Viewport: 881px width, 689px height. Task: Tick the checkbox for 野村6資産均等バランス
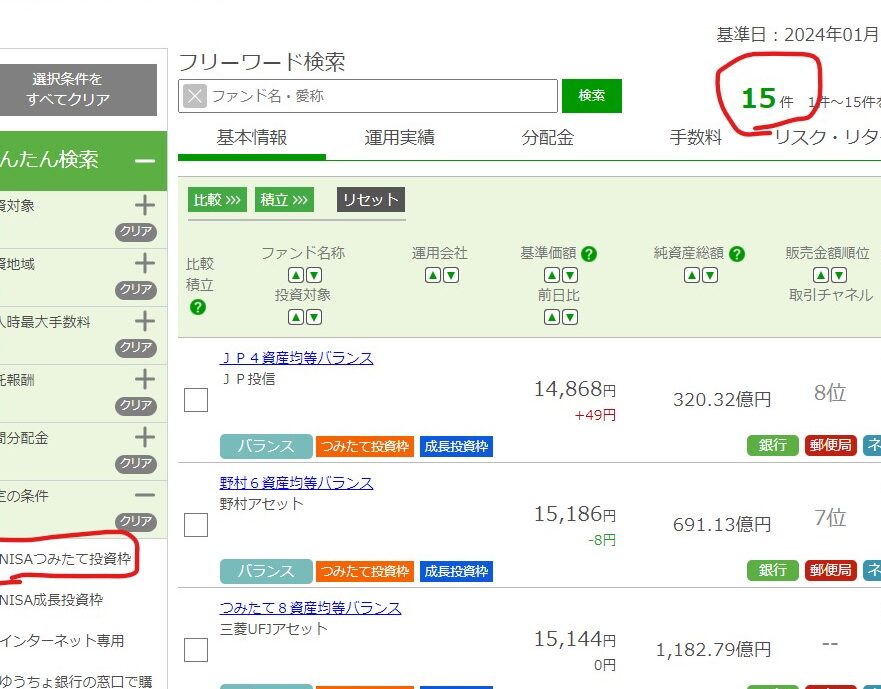click(196, 525)
